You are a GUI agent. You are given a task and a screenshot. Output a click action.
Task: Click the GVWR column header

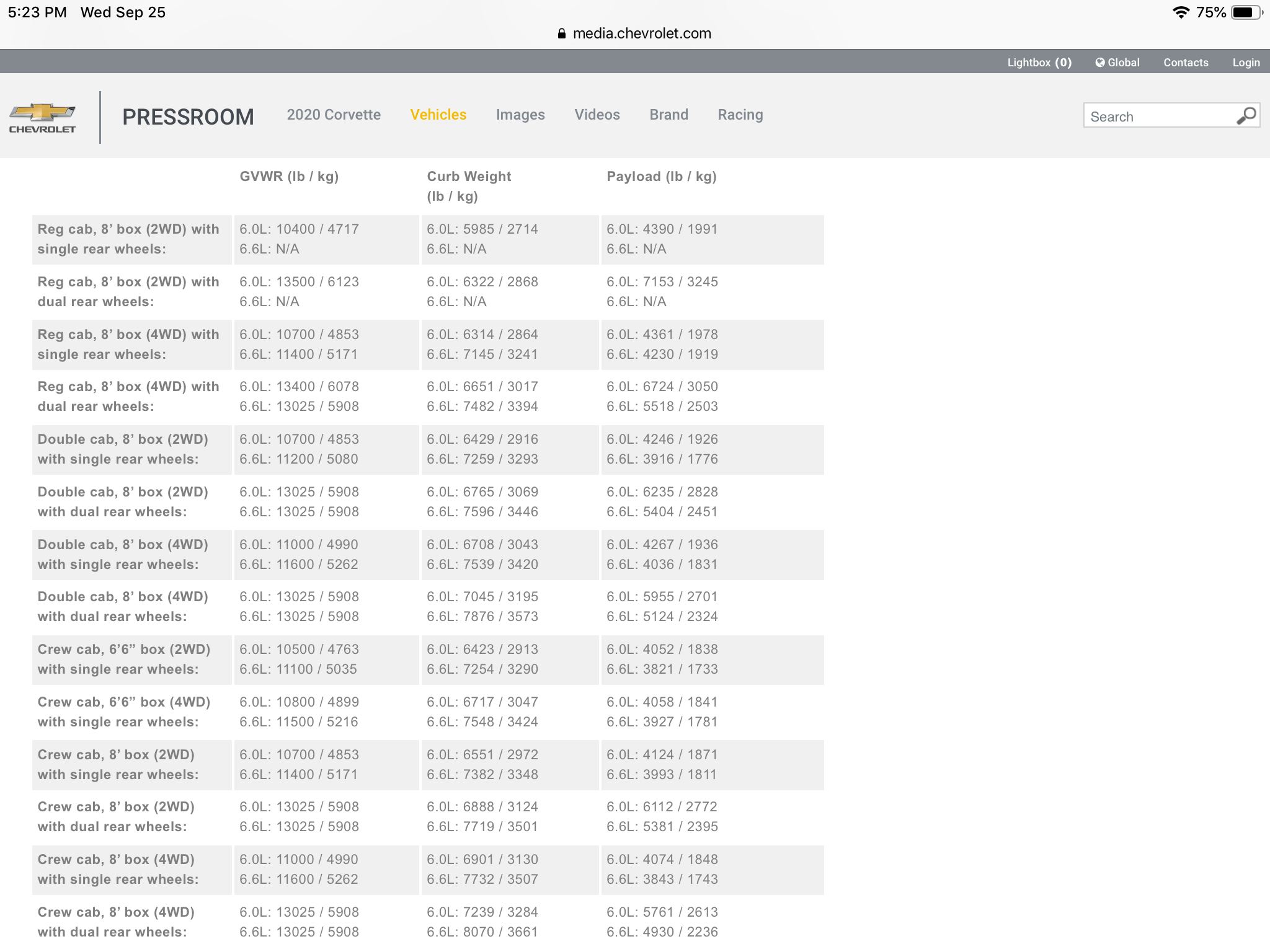tap(289, 177)
